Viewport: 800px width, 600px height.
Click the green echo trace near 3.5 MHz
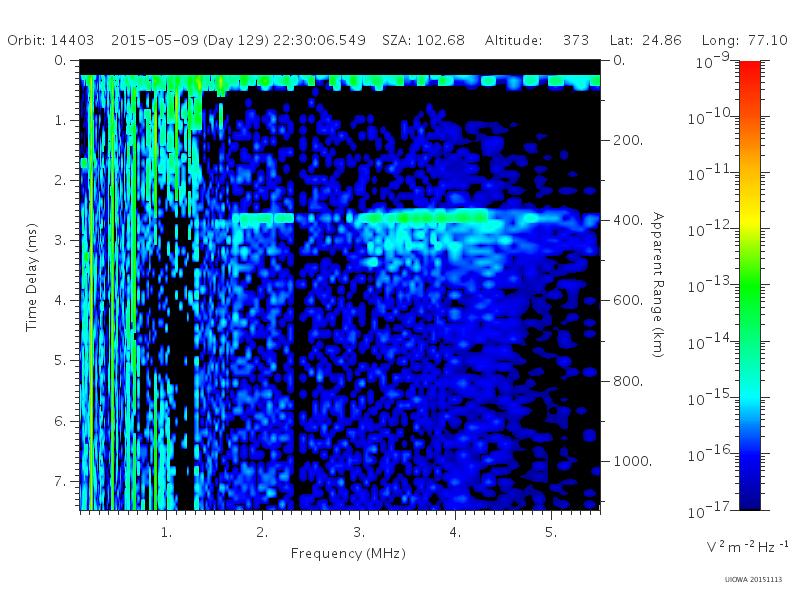[x=421, y=217]
